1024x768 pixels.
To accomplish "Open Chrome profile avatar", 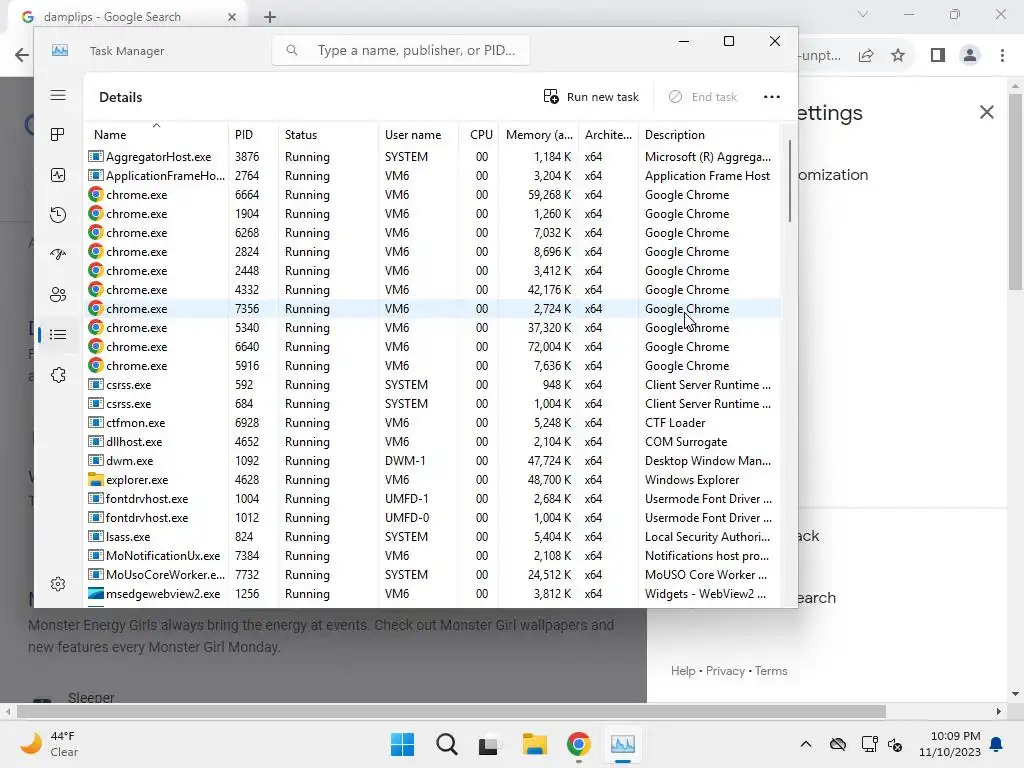I will [x=970, y=56].
